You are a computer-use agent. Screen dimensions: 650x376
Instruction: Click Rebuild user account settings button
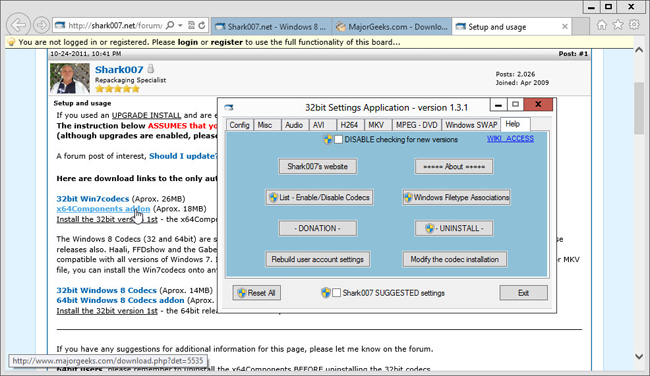pos(318,260)
